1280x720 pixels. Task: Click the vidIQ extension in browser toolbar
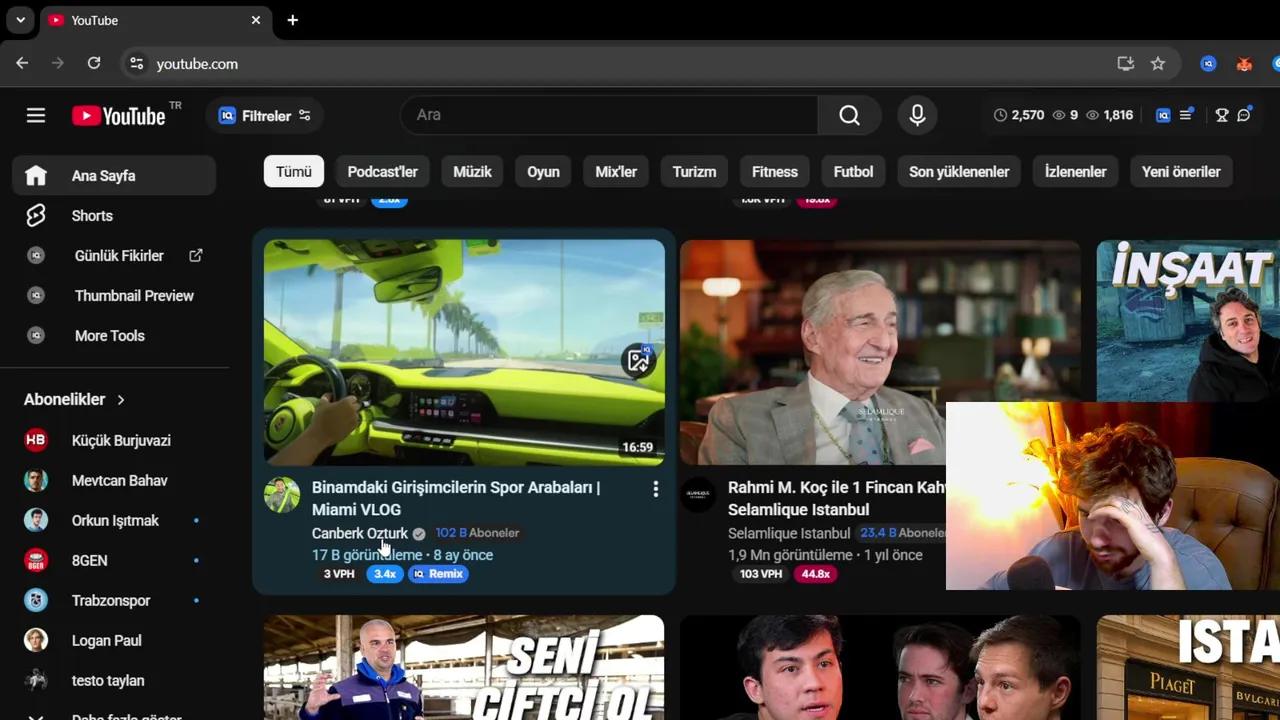pyautogui.click(x=1208, y=64)
